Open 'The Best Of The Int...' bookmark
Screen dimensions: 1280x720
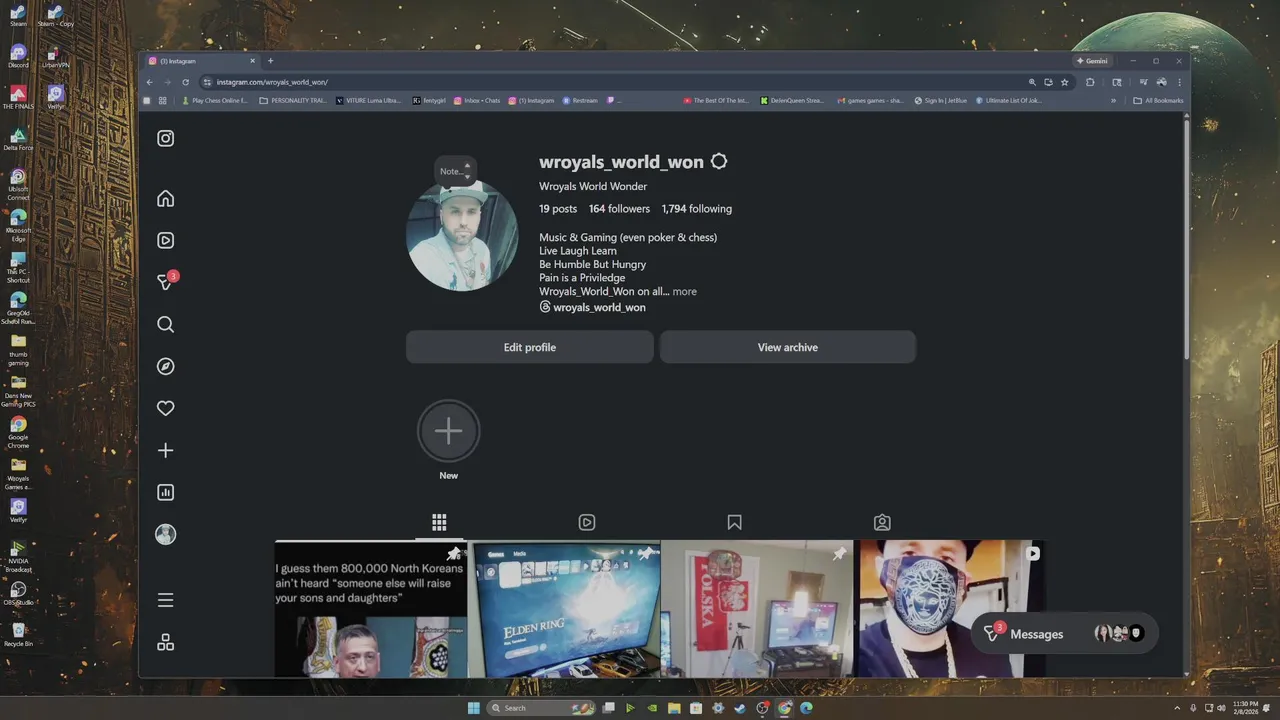[716, 100]
